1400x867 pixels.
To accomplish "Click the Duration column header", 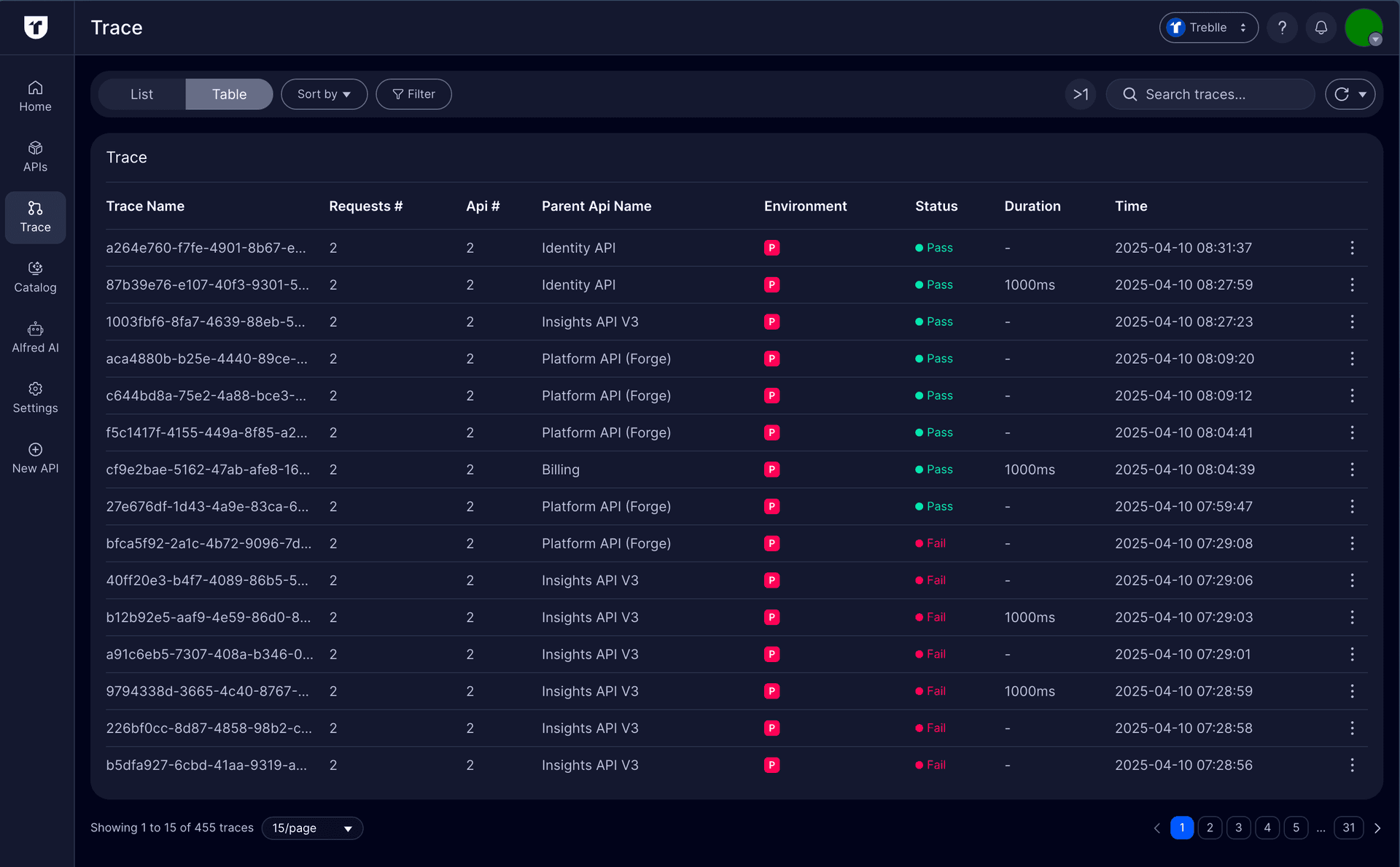I will (x=1032, y=206).
